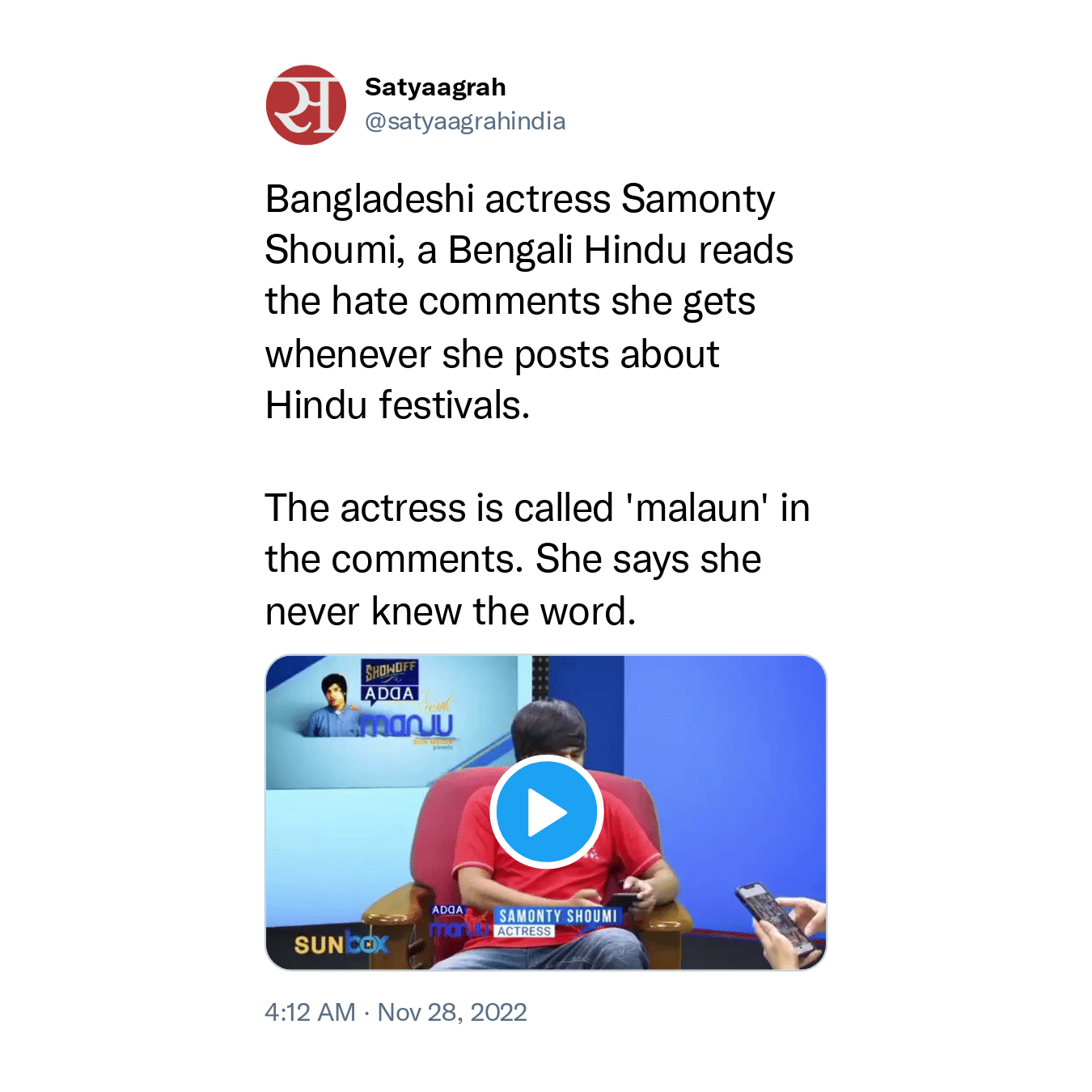Click the 'Bangladeshi actress Samonty' first tweet line
This screenshot has width=1092, height=1092.
(520, 200)
